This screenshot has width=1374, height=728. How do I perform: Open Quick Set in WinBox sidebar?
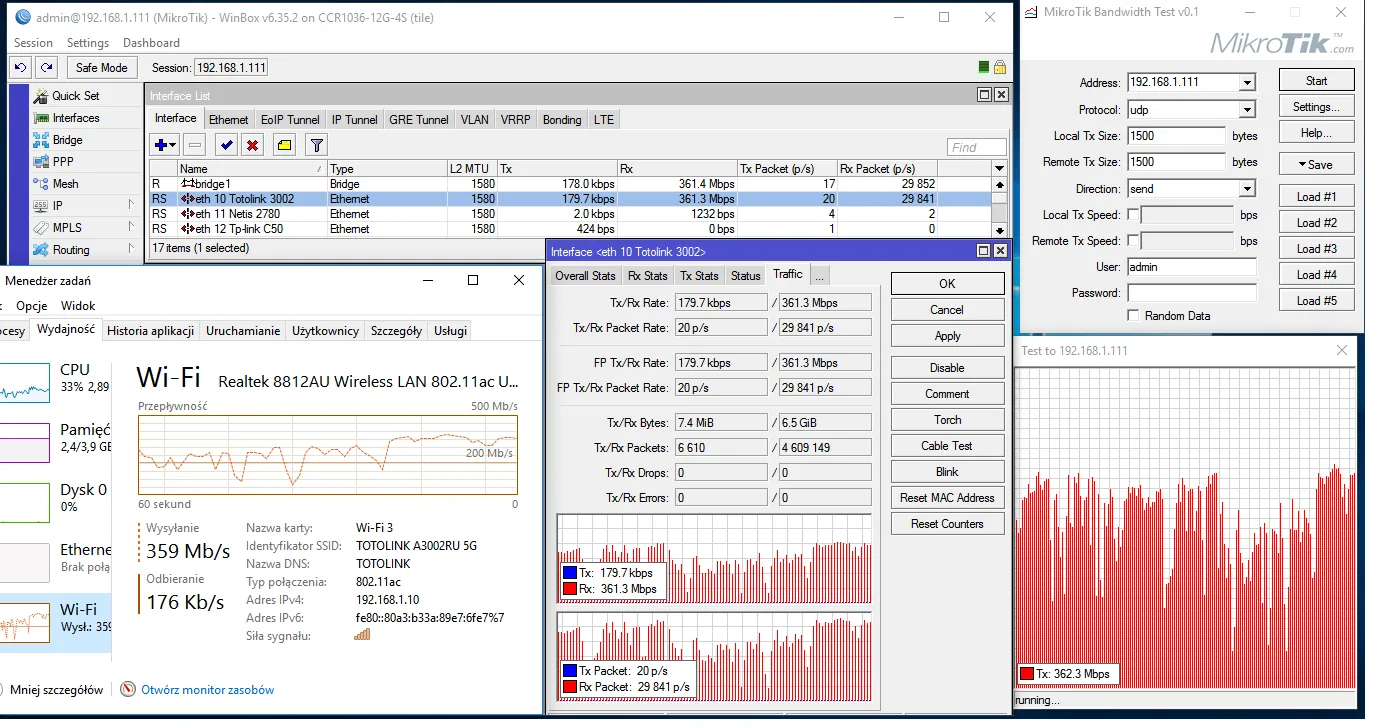pos(75,96)
